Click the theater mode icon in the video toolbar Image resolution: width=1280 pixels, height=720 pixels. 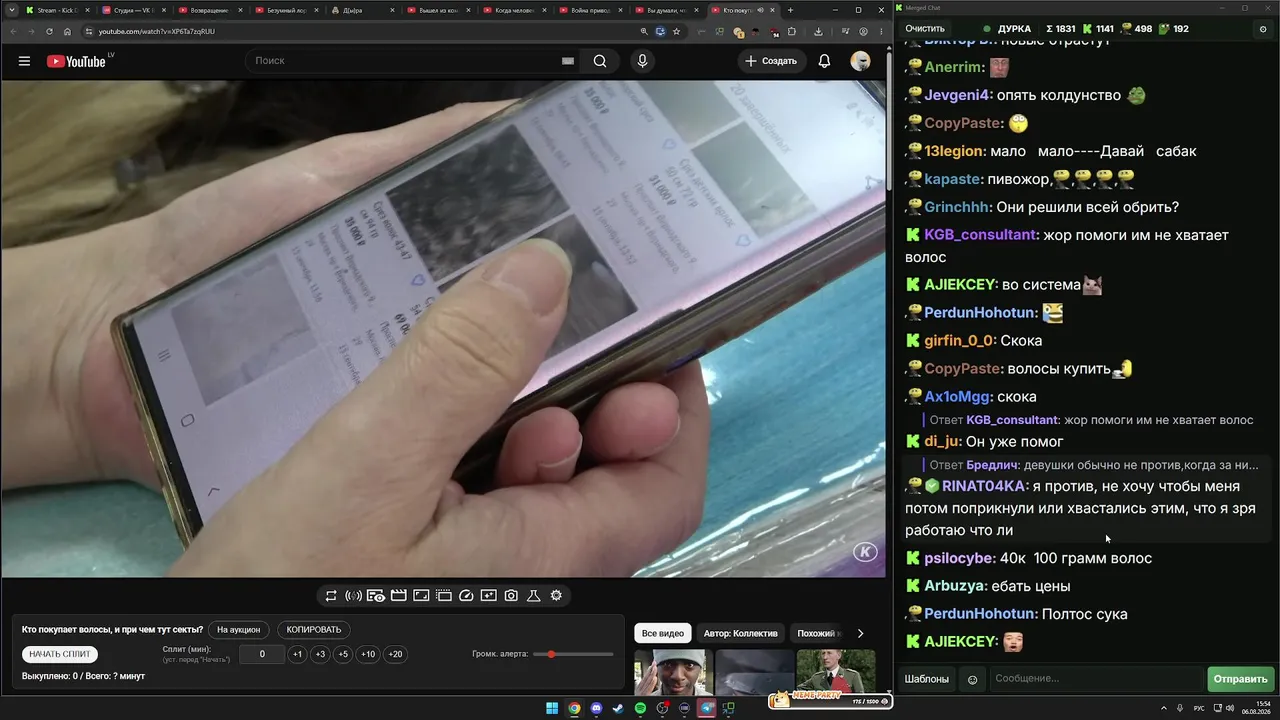(x=444, y=596)
